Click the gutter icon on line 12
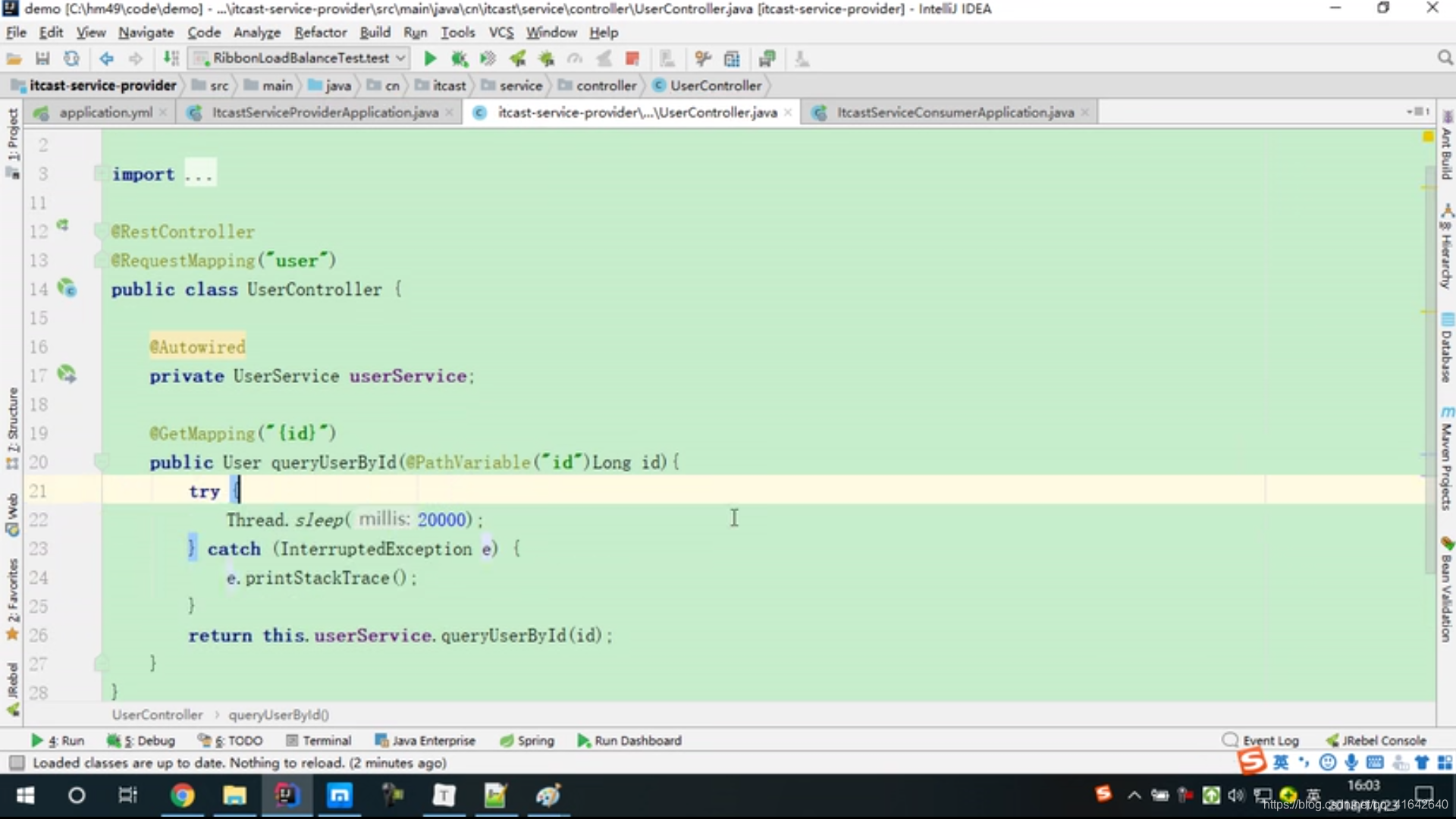 [63, 225]
